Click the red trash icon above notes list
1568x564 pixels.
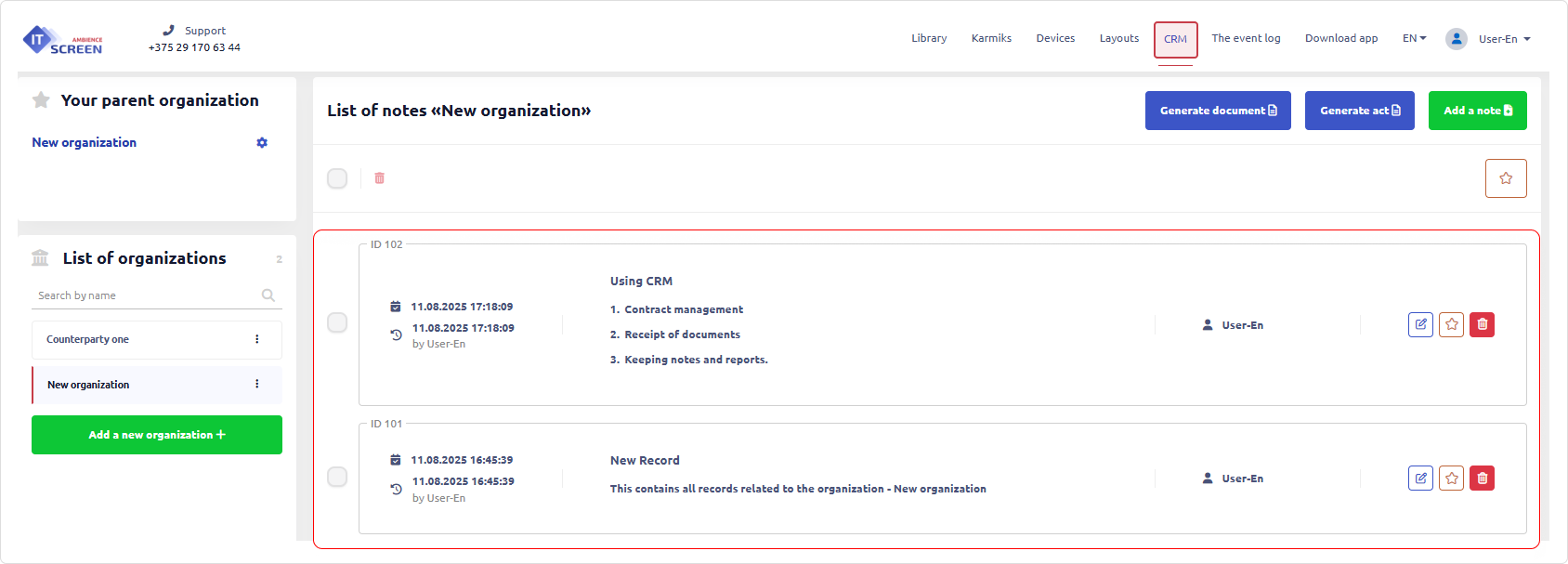[379, 178]
